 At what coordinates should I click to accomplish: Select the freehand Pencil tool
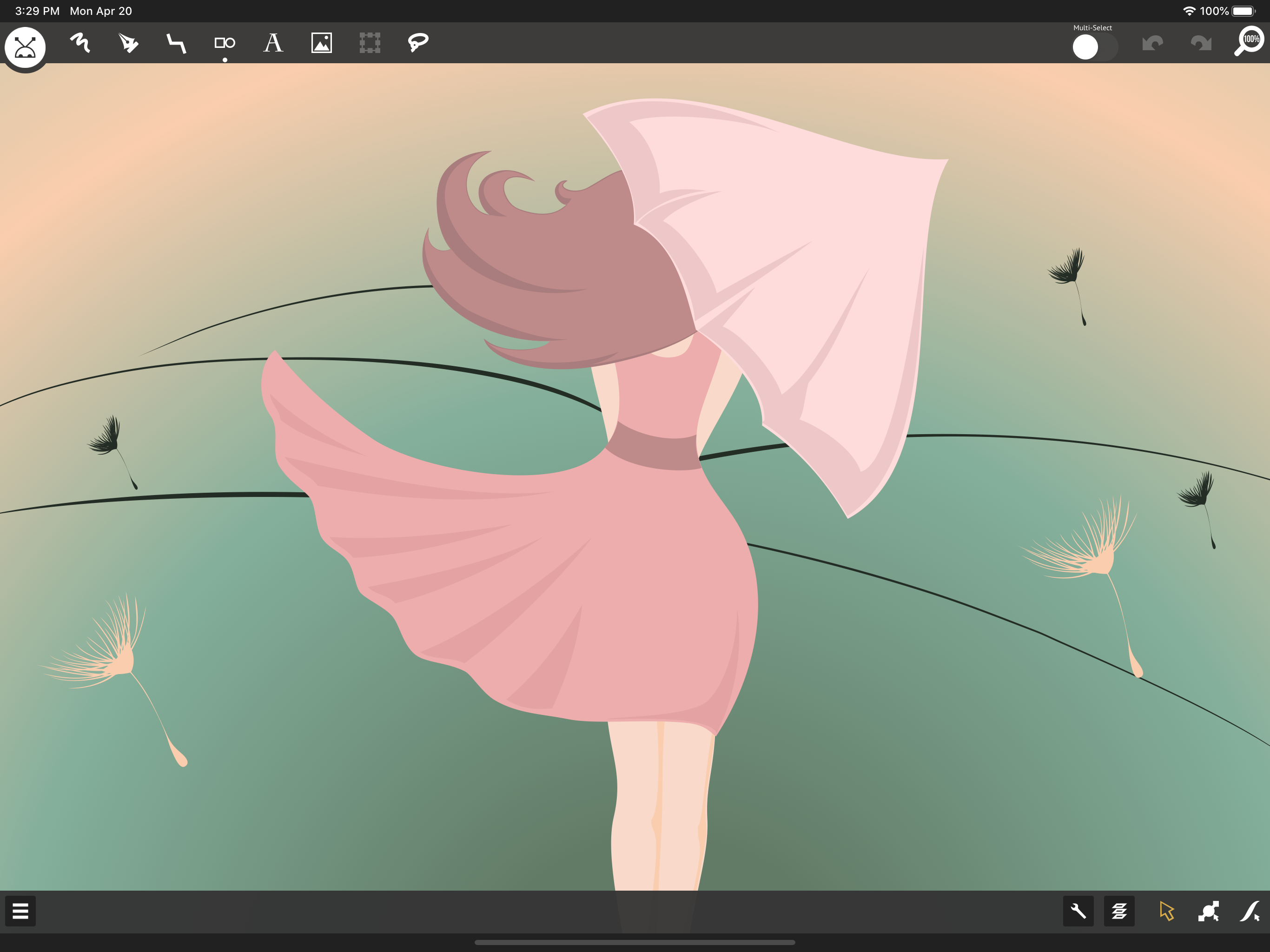(x=80, y=43)
